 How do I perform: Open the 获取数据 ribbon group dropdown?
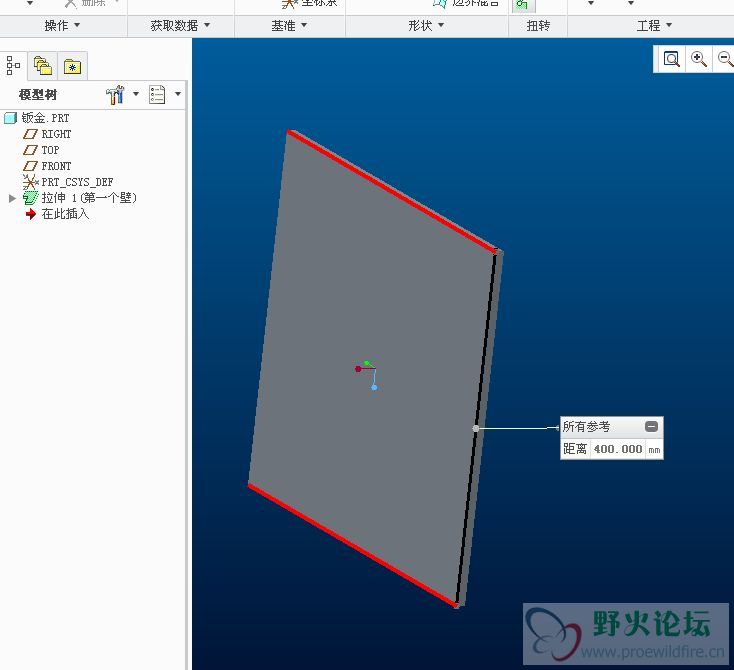click(180, 26)
